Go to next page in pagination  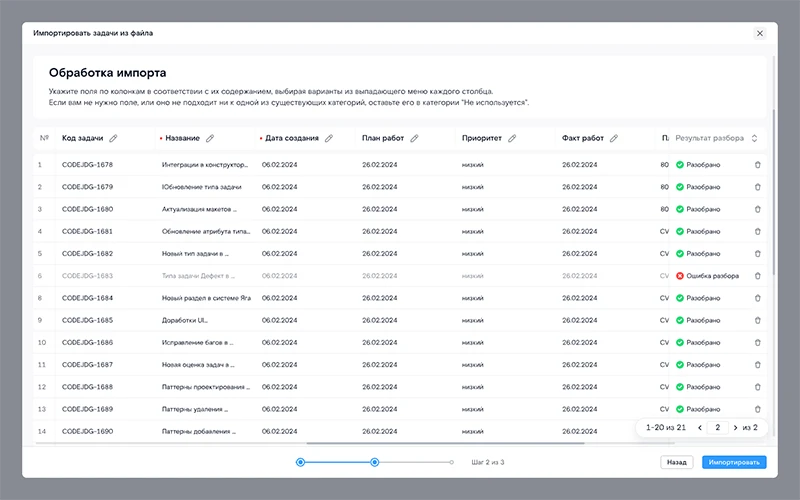click(735, 428)
